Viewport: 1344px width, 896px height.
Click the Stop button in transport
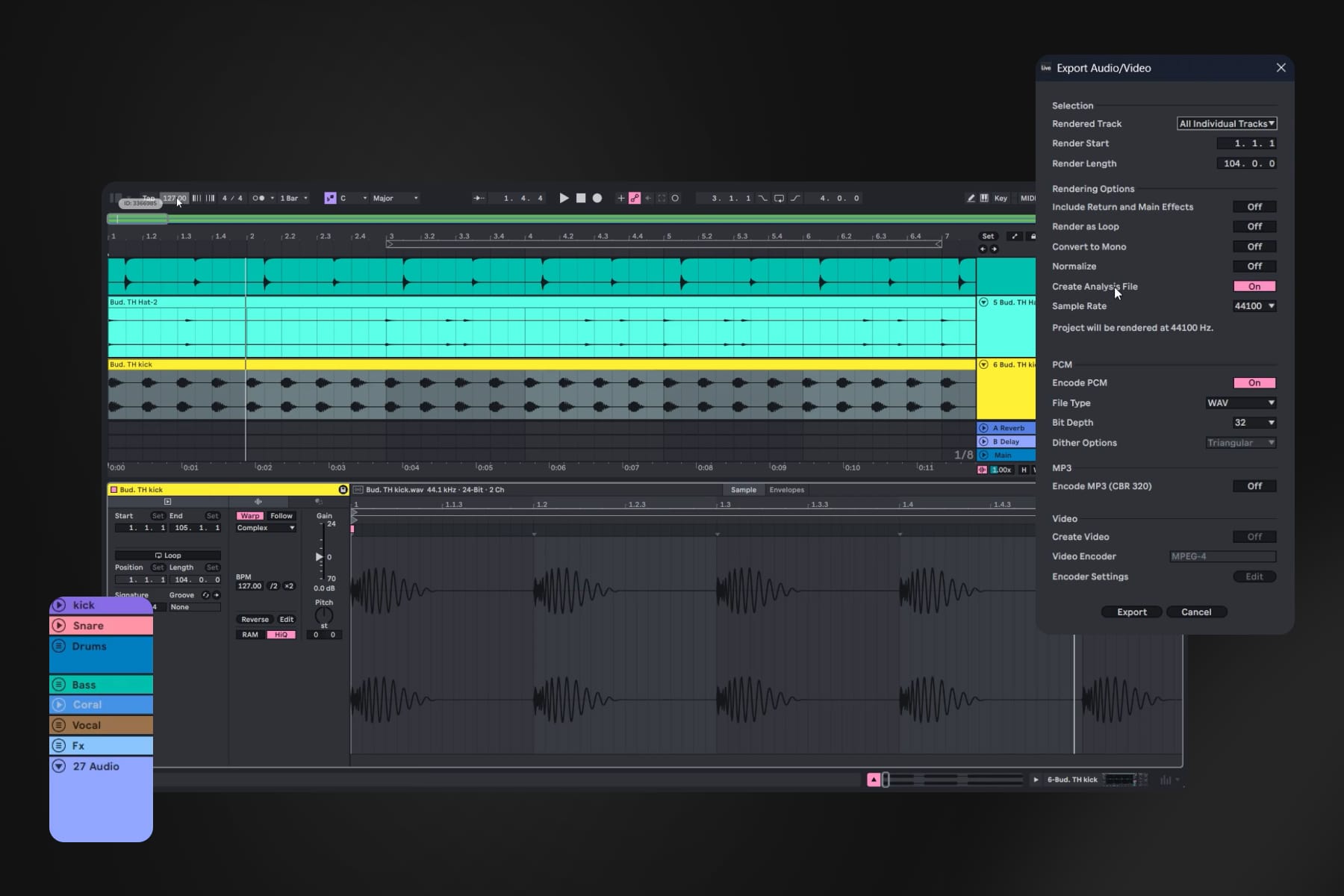pos(581,199)
